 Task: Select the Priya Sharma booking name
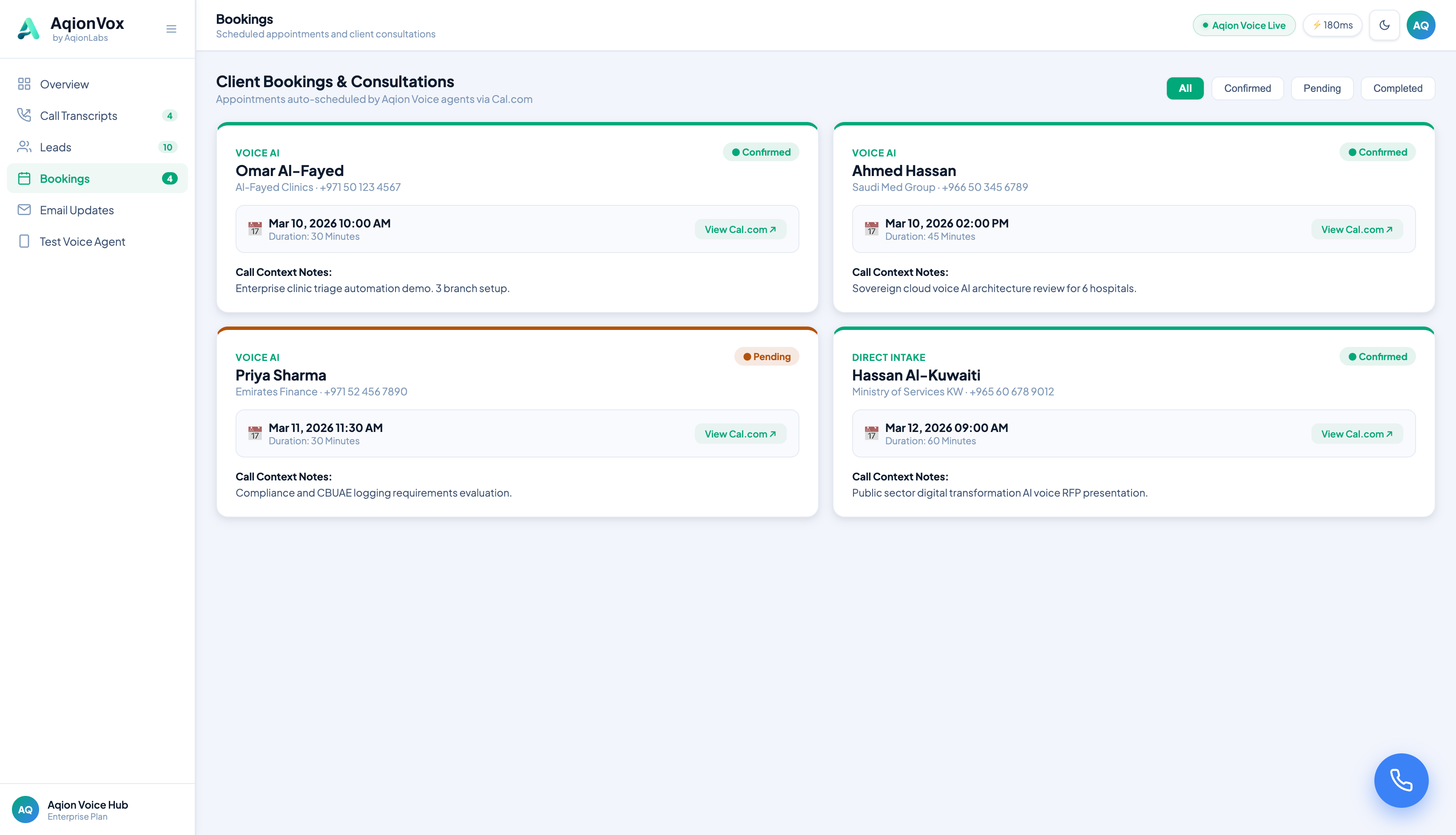[x=281, y=376]
